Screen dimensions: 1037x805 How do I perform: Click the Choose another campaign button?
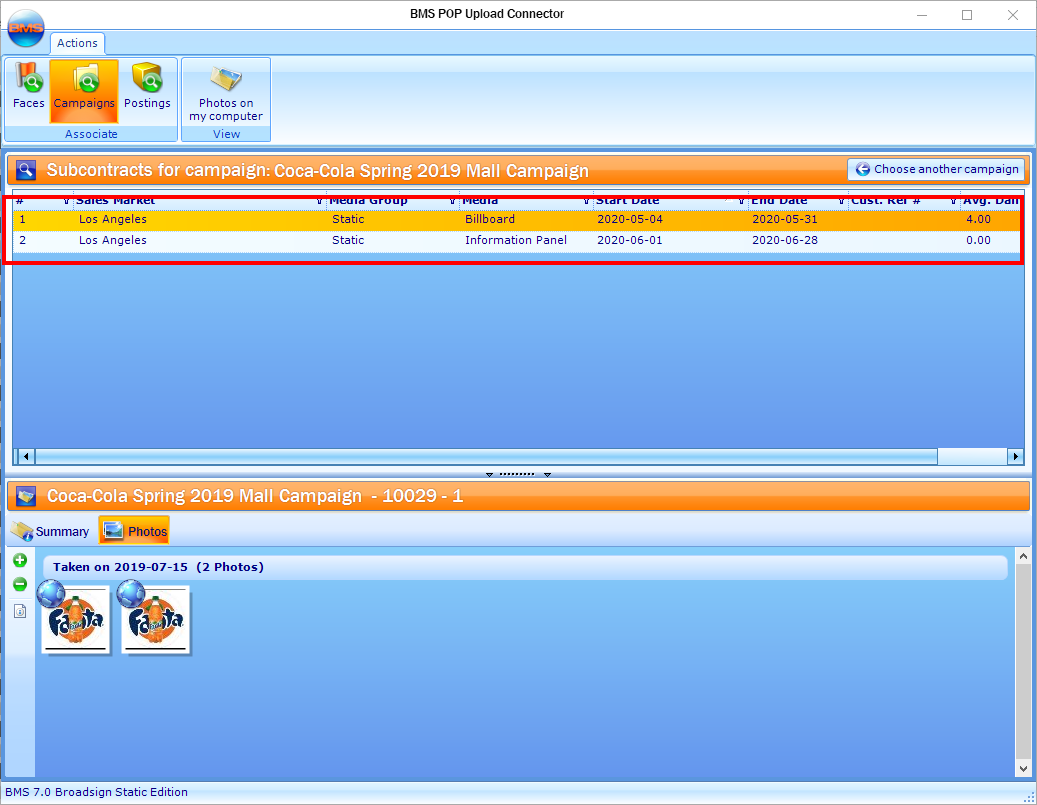(x=936, y=169)
